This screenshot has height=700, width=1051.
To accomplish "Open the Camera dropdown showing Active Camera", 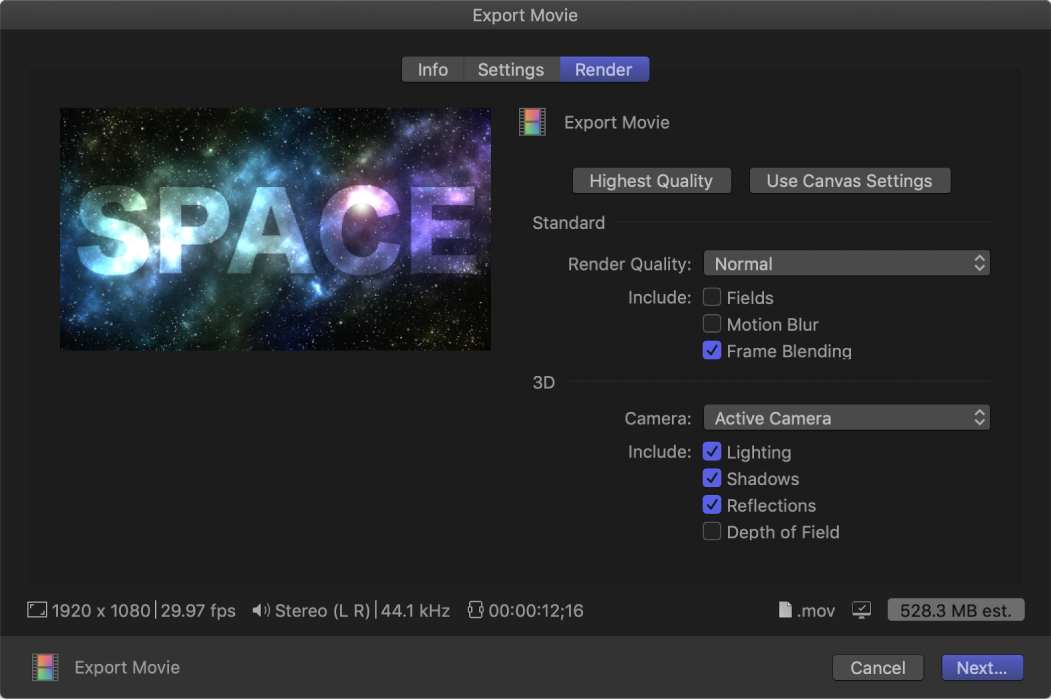I will [846, 417].
